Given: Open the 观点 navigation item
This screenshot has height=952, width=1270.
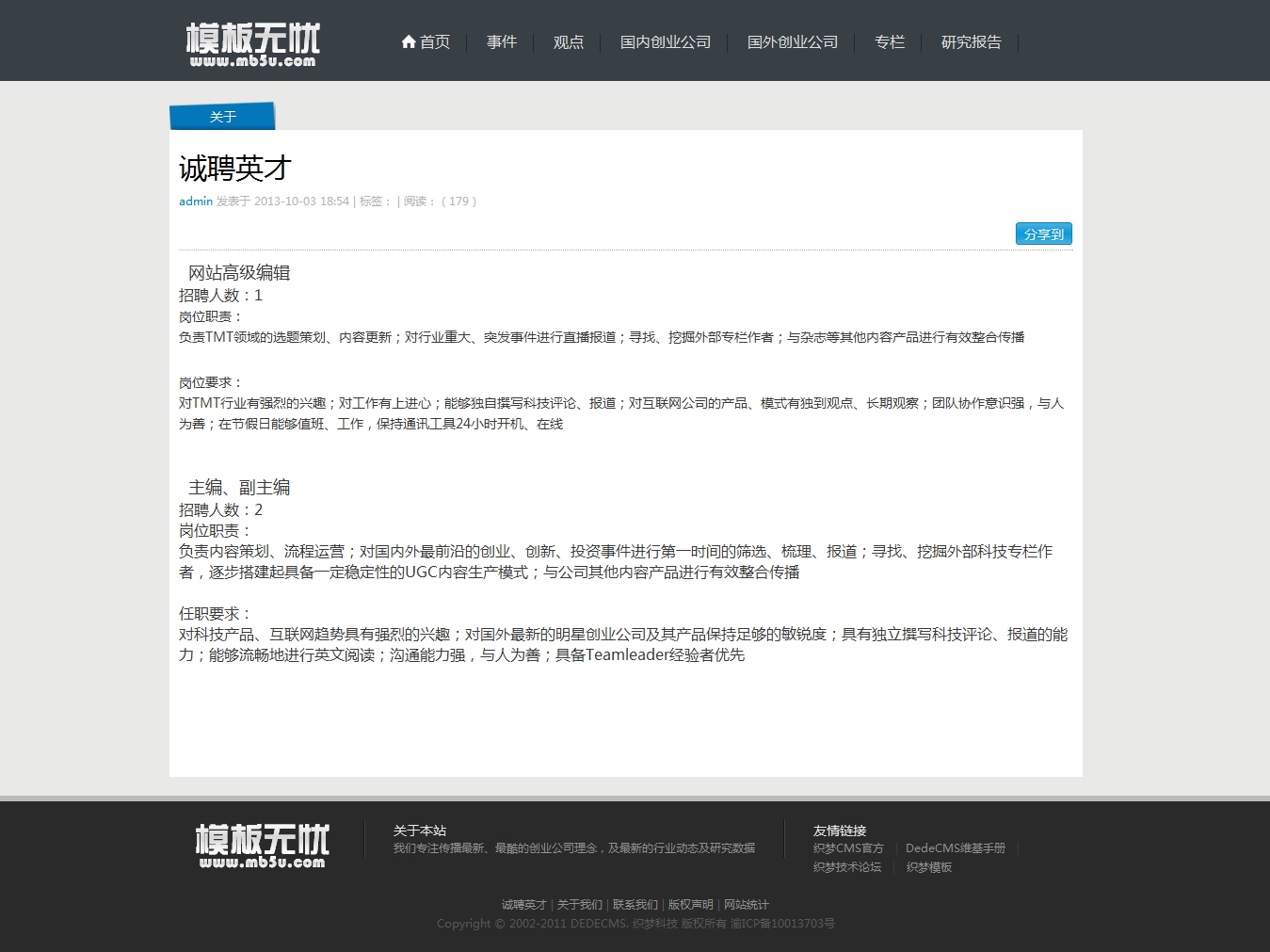Looking at the screenshot, I should tap(568, 42).
